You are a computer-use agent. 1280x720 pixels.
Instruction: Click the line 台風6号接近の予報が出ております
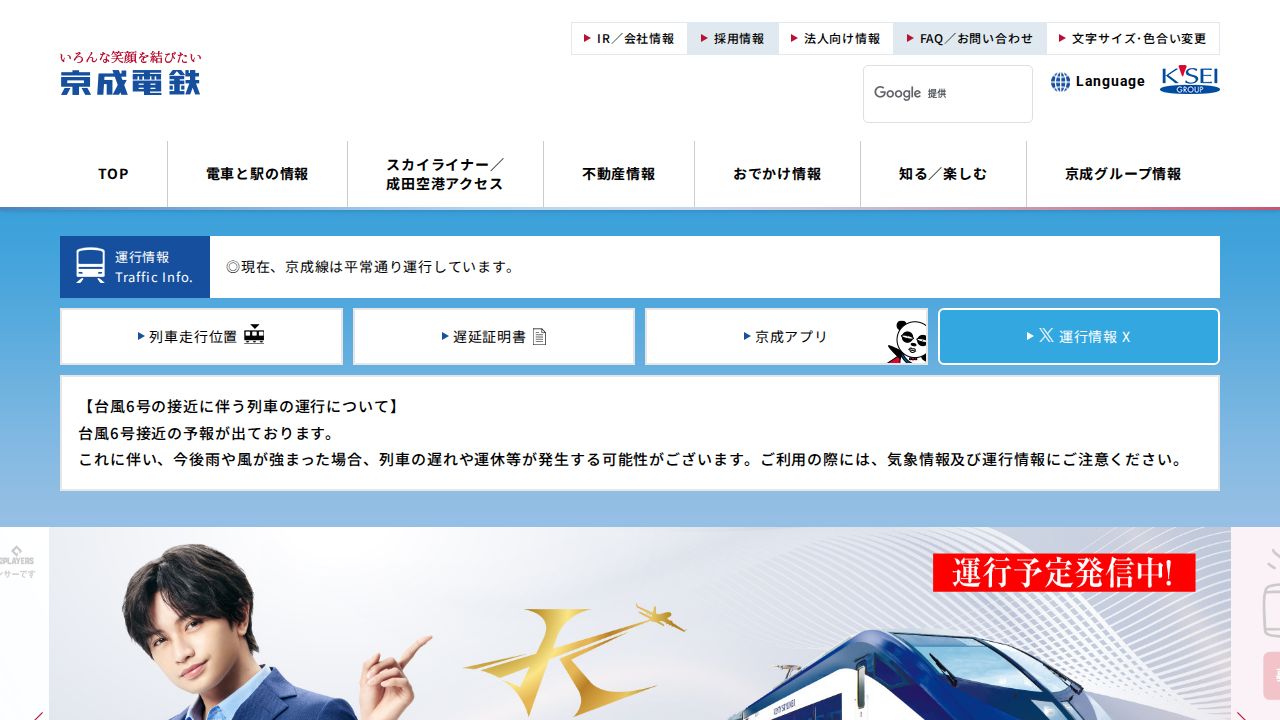206,433
